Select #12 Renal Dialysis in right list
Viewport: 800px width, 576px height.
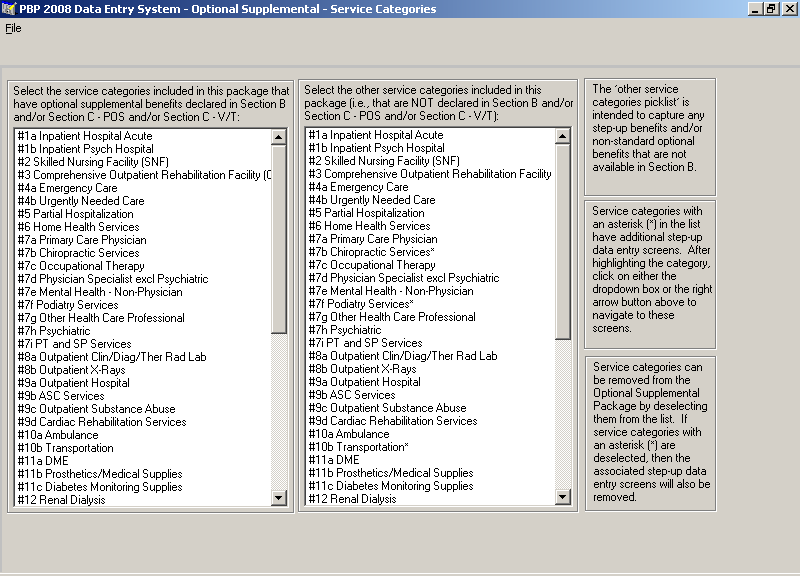pyautogui.click(x=431, y=499)
